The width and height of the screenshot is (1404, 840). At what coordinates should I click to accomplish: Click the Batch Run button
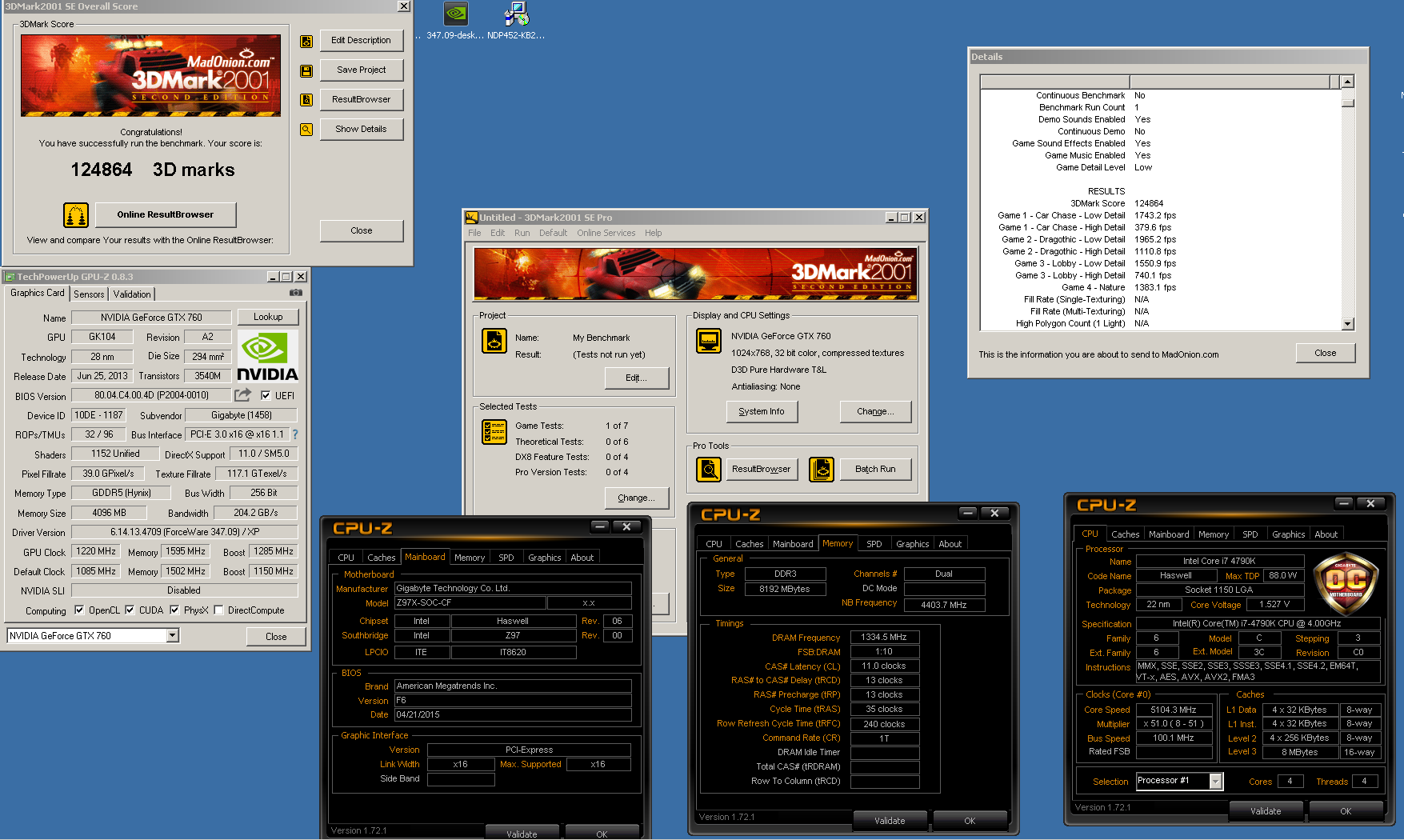[x=875, y=470]
